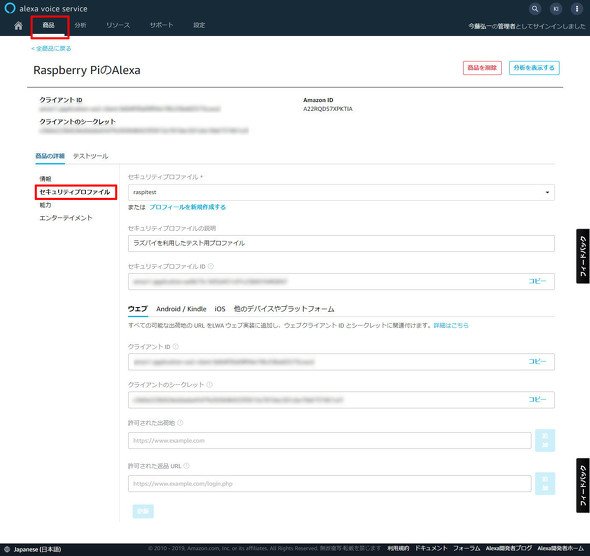Switch to the テストツール tab
The height and width of the screenshot is (556, 590).
click(x=90, y=156)
